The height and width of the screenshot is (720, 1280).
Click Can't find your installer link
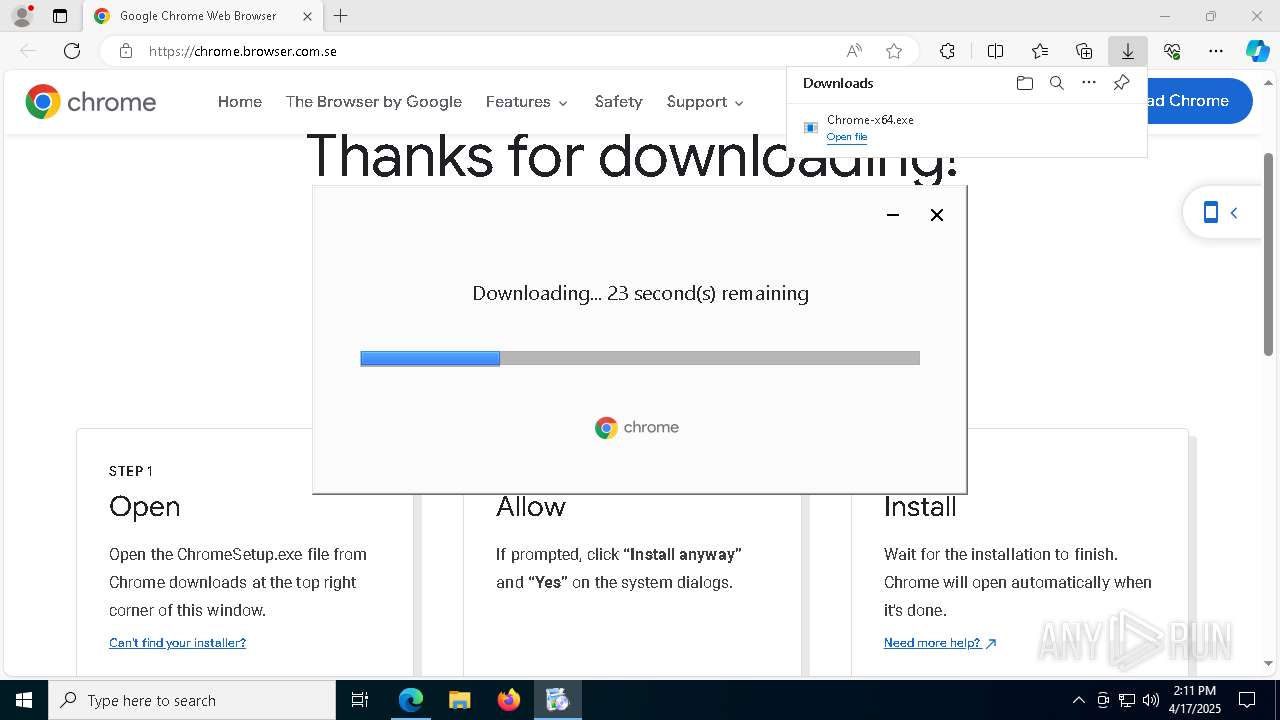tap(177, 643)
